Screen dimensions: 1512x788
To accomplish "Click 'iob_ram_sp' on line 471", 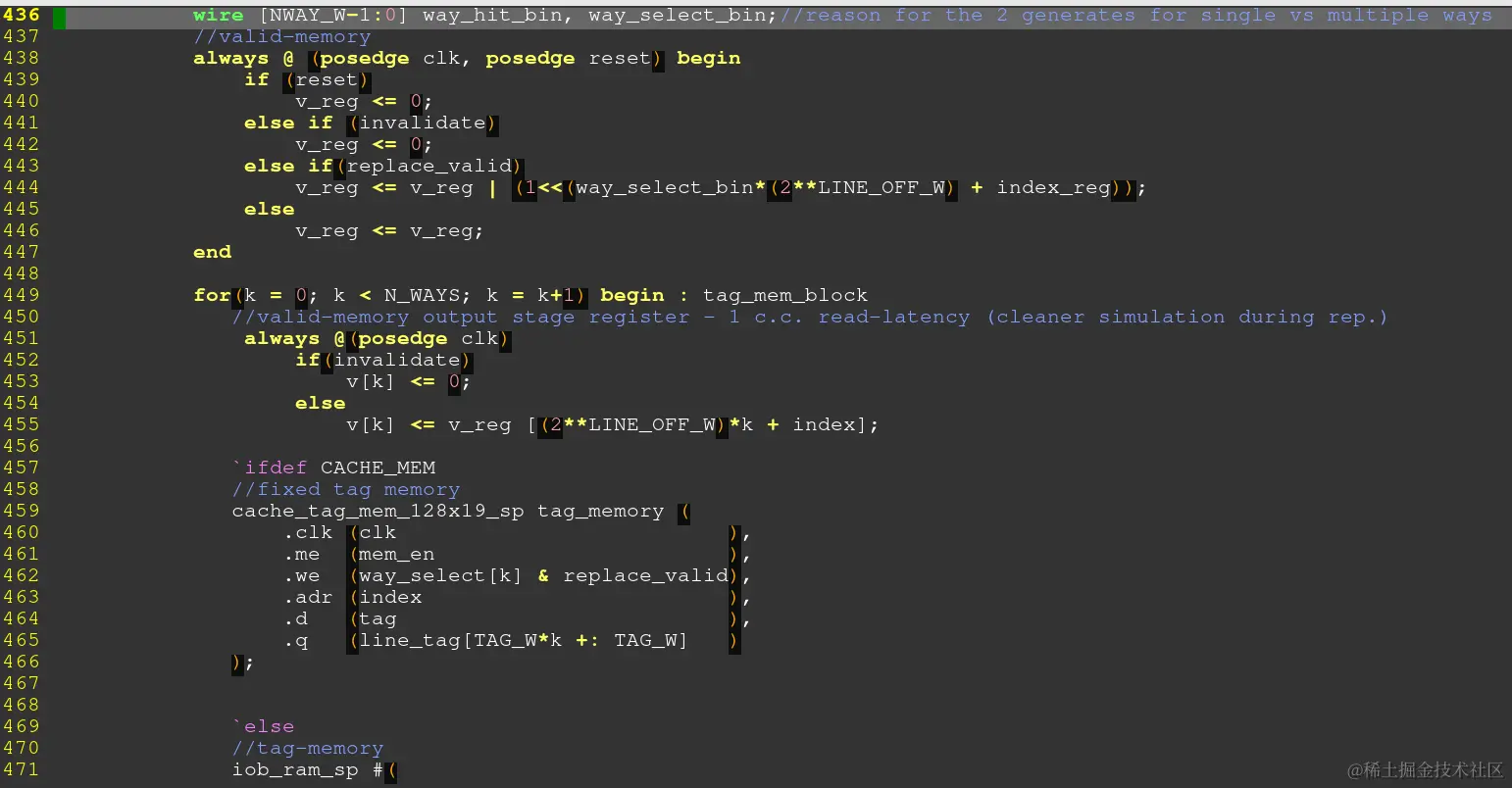I will [295, 770].
